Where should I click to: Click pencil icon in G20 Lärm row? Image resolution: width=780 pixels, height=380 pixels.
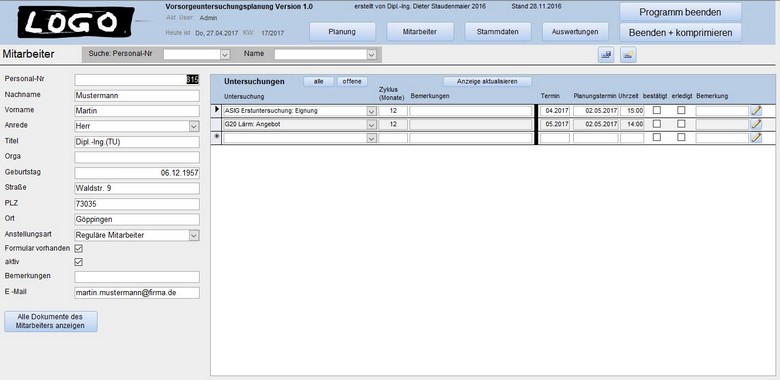[x=756, y=124]
